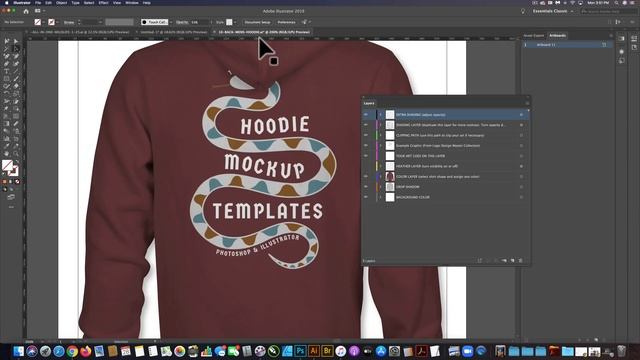Show the HEATHER LAYER visibility
640x360 pixels.
click(366, 166)
